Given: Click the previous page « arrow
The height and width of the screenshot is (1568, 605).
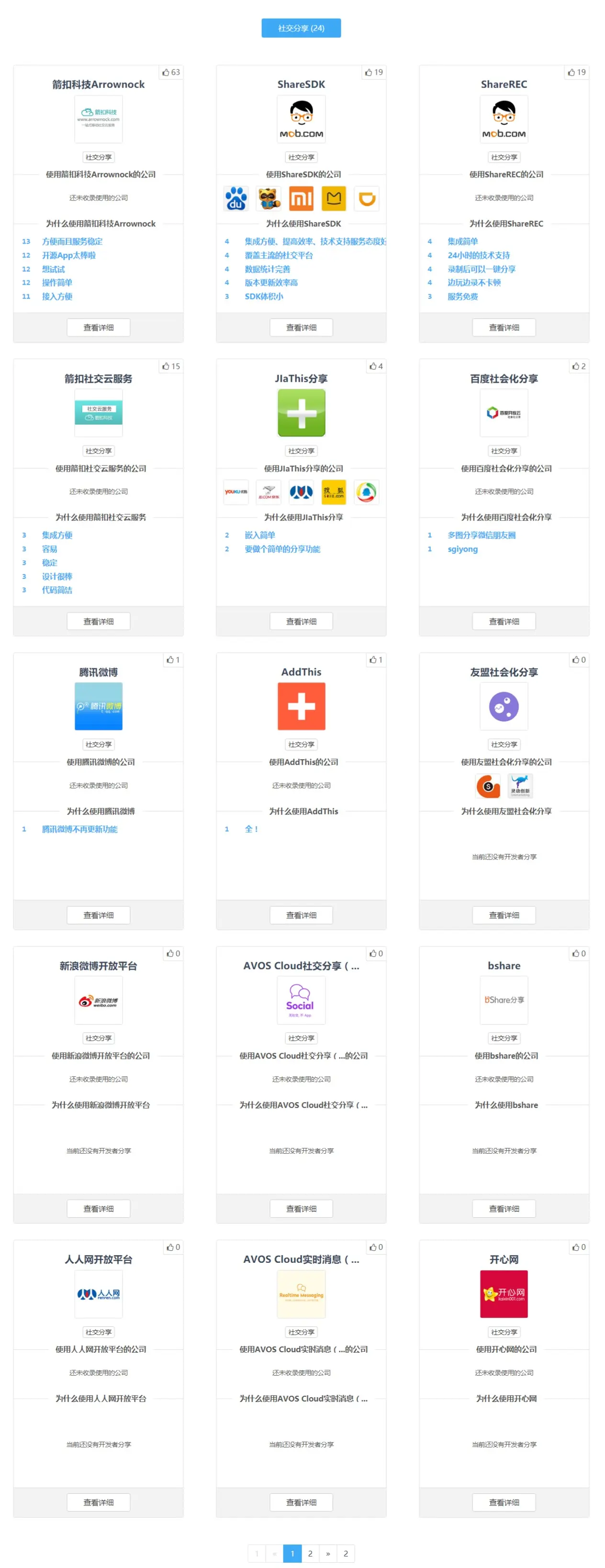Looking at the screenshot, I should click(275, 1553).
